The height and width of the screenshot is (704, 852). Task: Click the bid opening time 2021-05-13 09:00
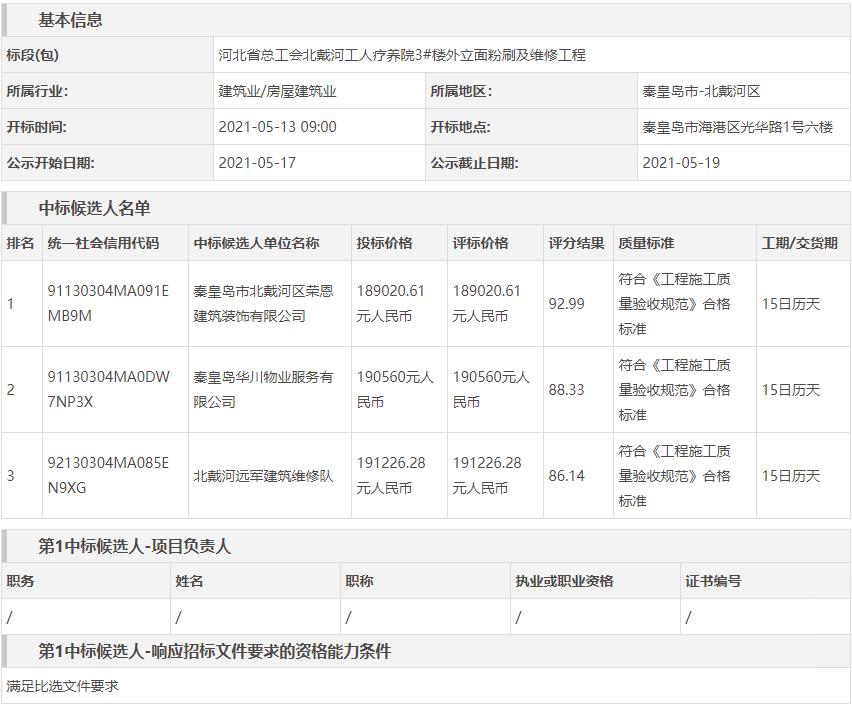pos(277,127)
